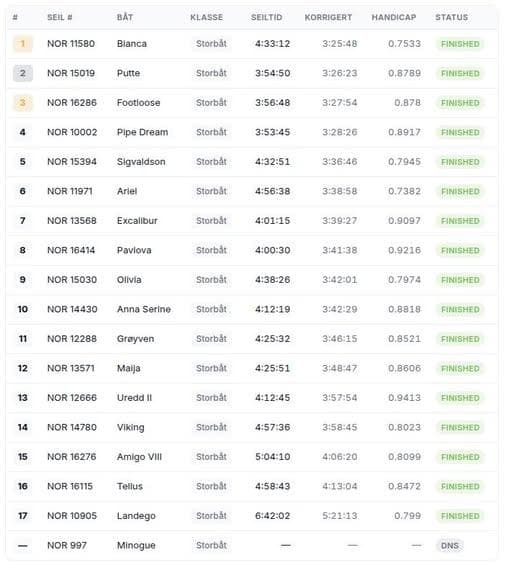The height and width of the screenshot is (565, 506).
Task: Click Amigo VIII sail time 5:04:10
Action: click(273, 457)
